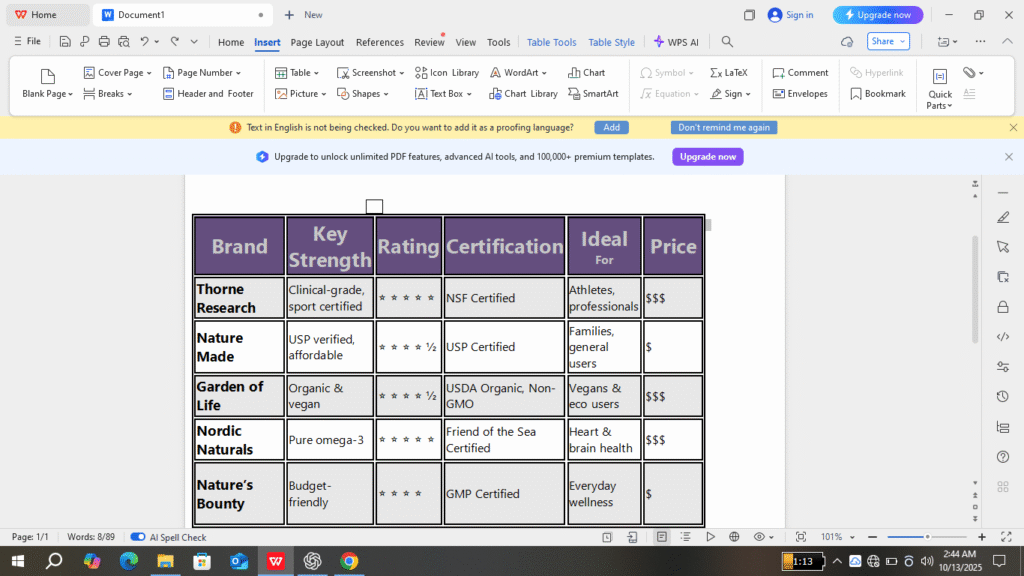This screenshot has width=1024, height=576.
Task: Open the Chart Library
Action: [x=495, y=94]
